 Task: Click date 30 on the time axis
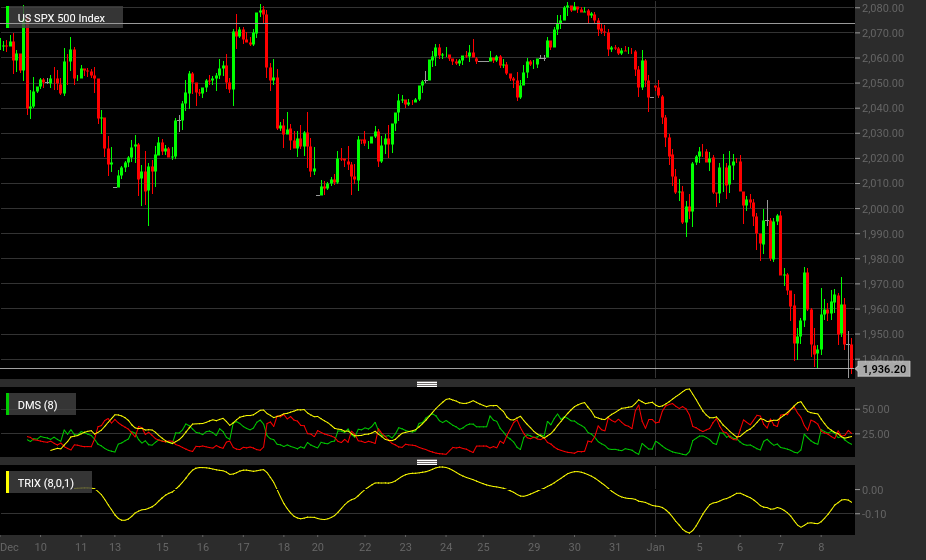click(x=574, y=548)
